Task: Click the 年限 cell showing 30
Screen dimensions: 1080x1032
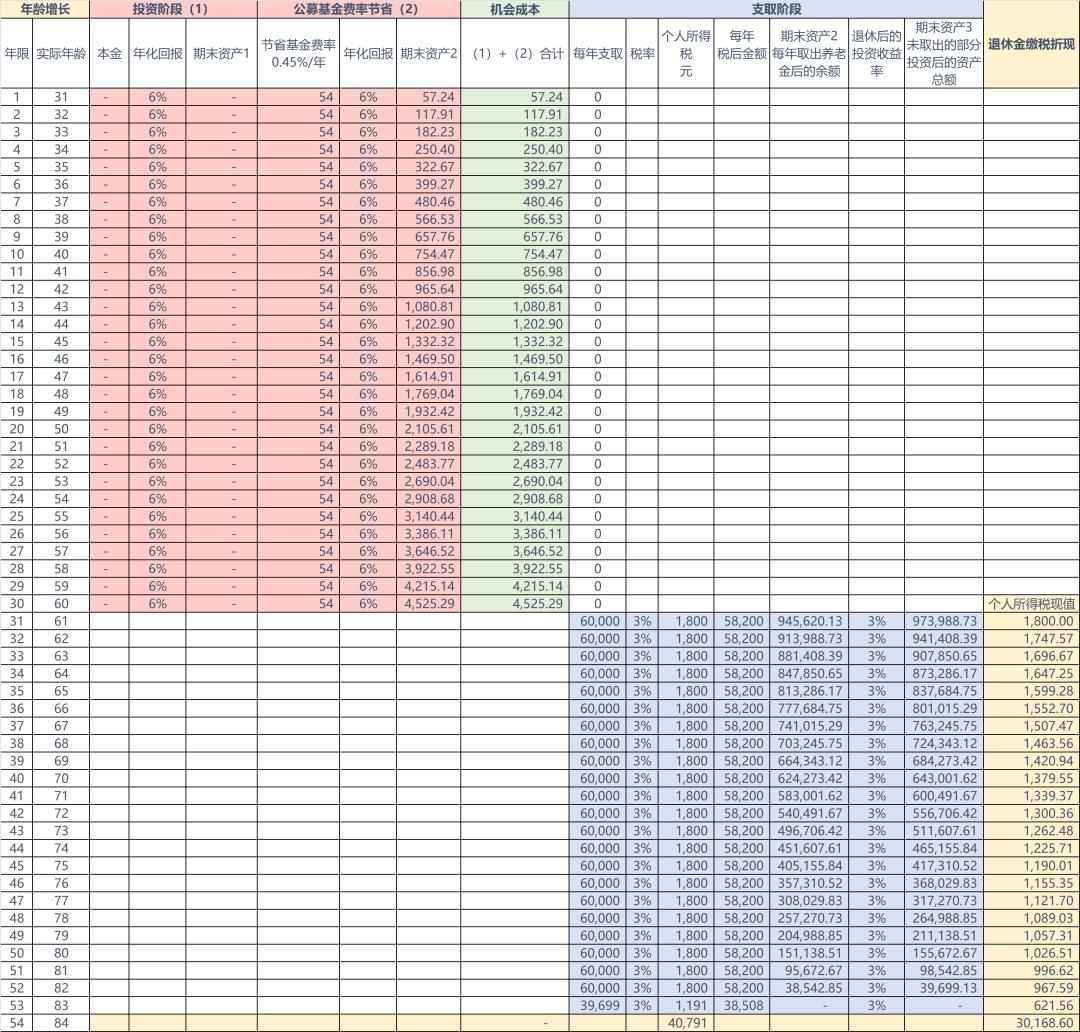Action: pos(17,603)
